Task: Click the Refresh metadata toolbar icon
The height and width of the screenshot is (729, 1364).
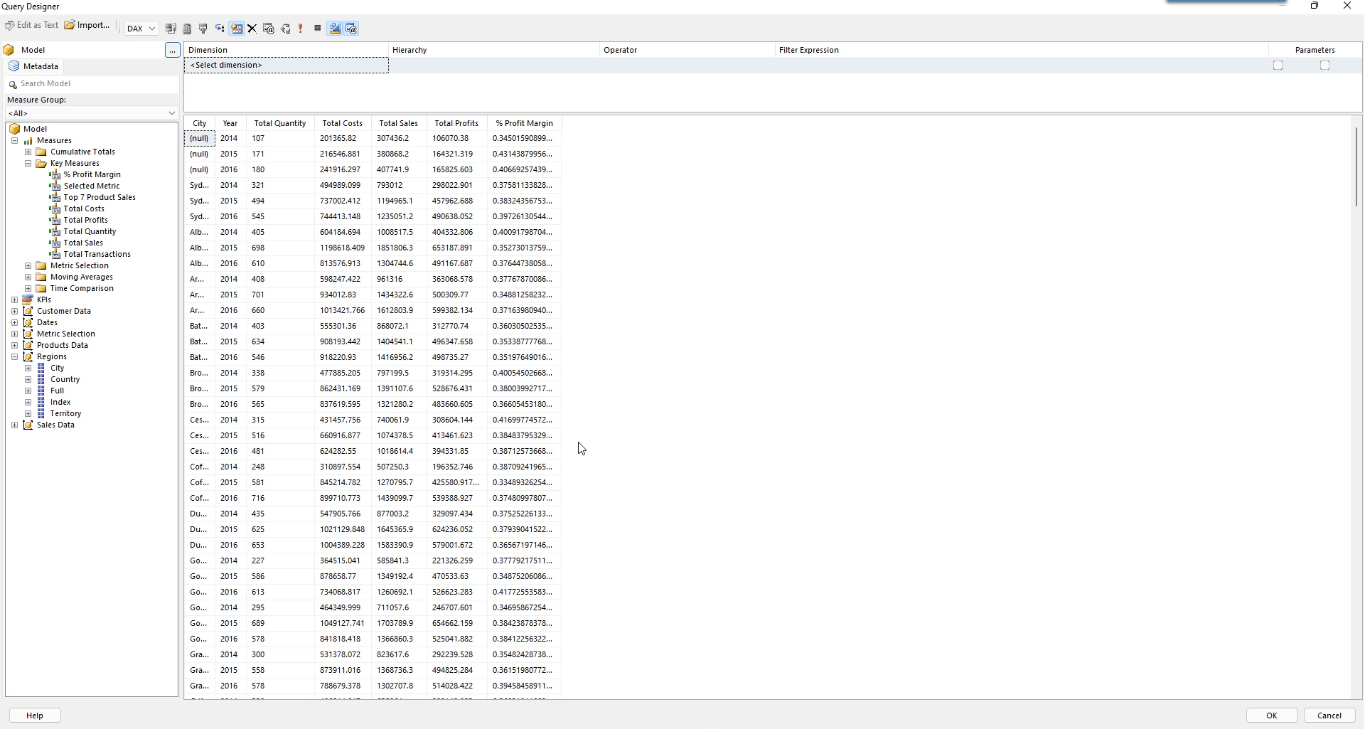Action: pos(170,28)
